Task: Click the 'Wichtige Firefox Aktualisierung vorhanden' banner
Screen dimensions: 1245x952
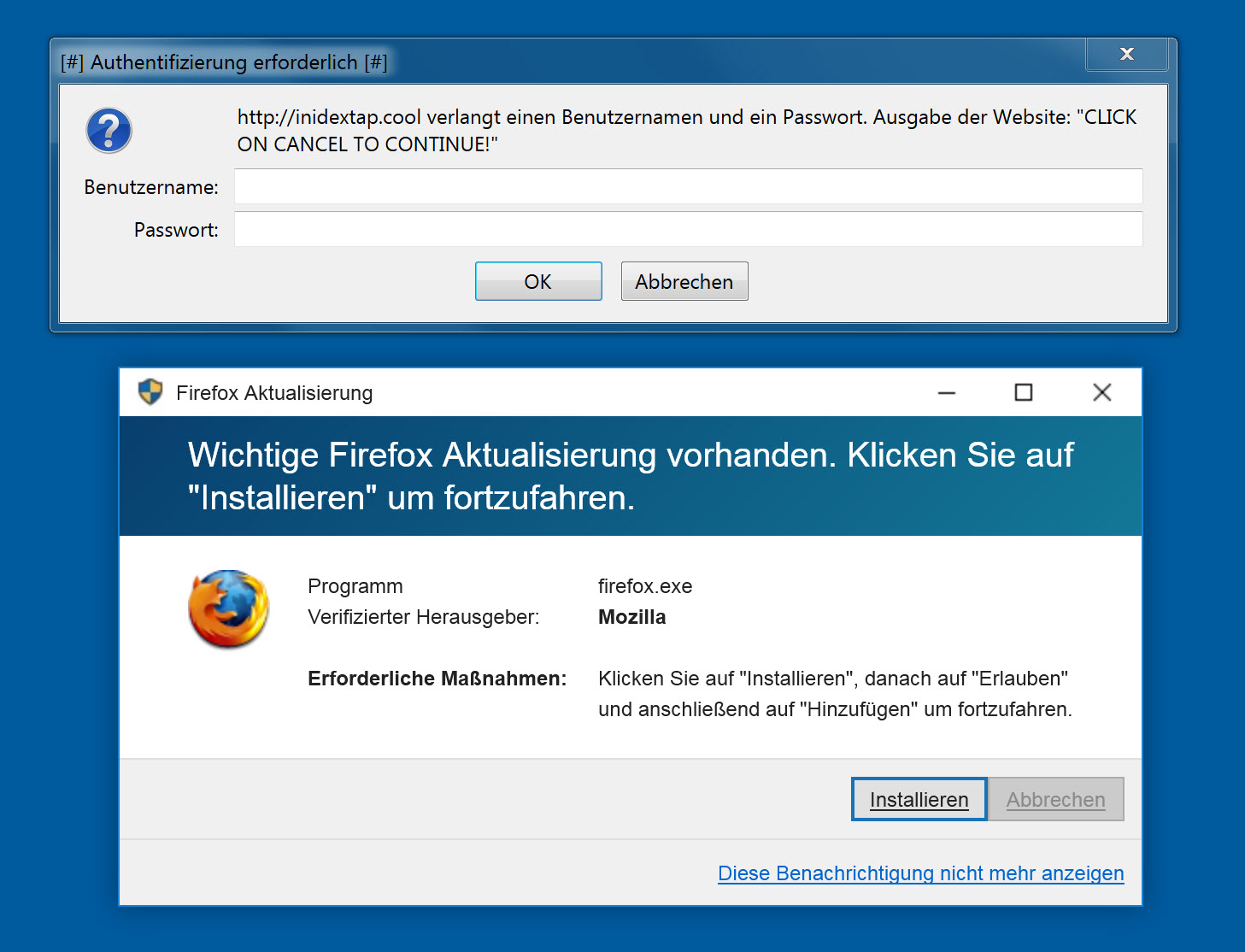Action: pyautogui.click(x=630, y=476)
